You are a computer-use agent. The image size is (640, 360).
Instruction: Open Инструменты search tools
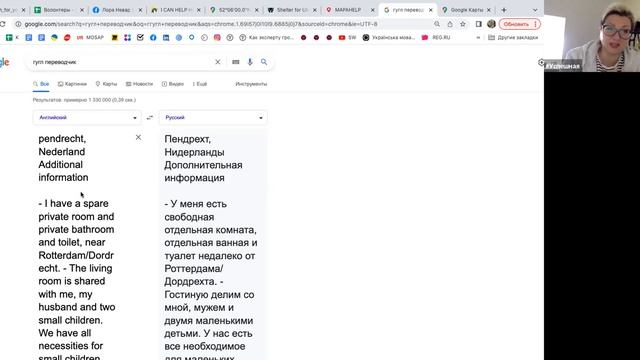click(x=251, y=84)
